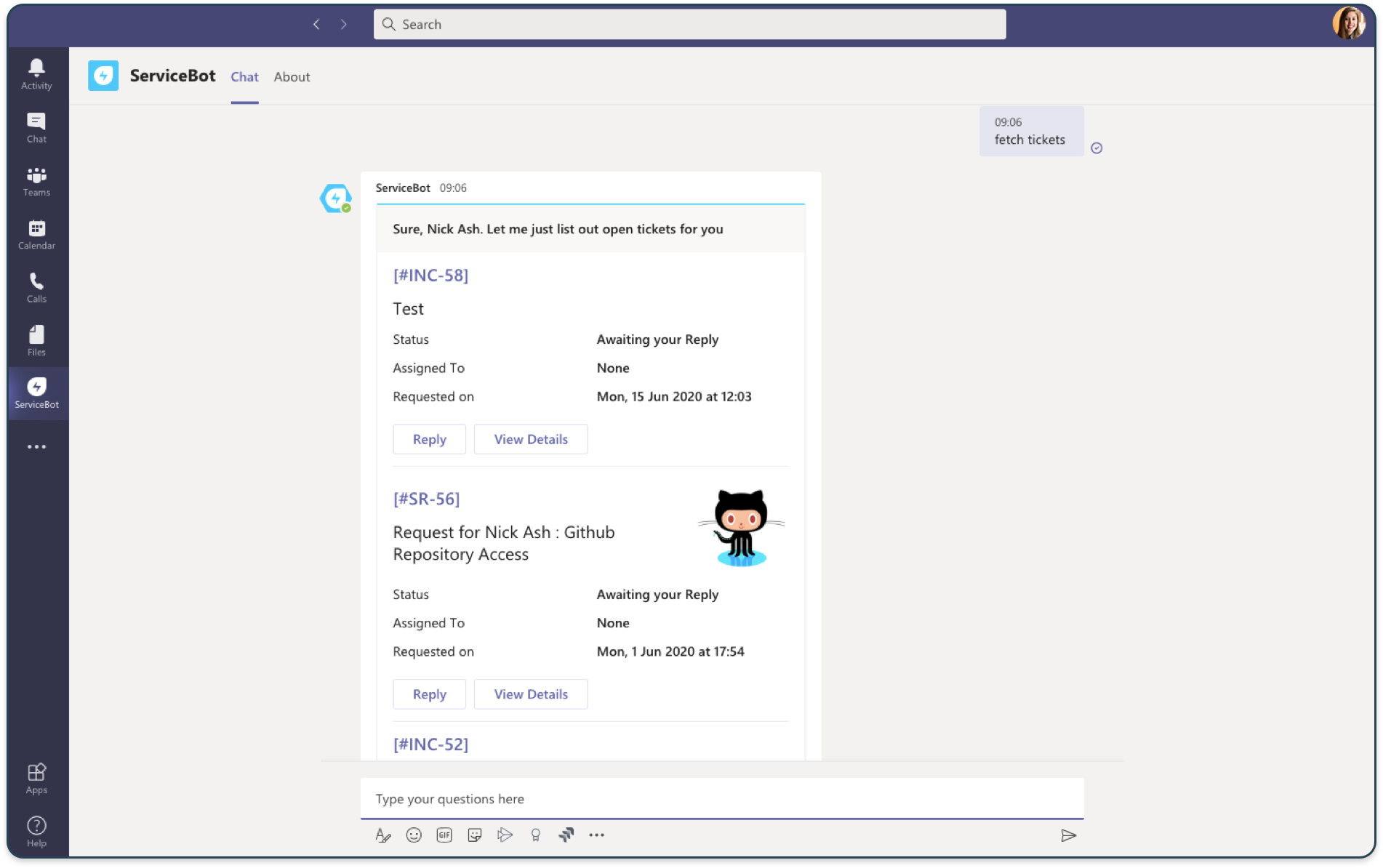This screenshot has height=868, width=1383.
Task: Expand more compose options ellipsis
Action: (x=596, y=835)
